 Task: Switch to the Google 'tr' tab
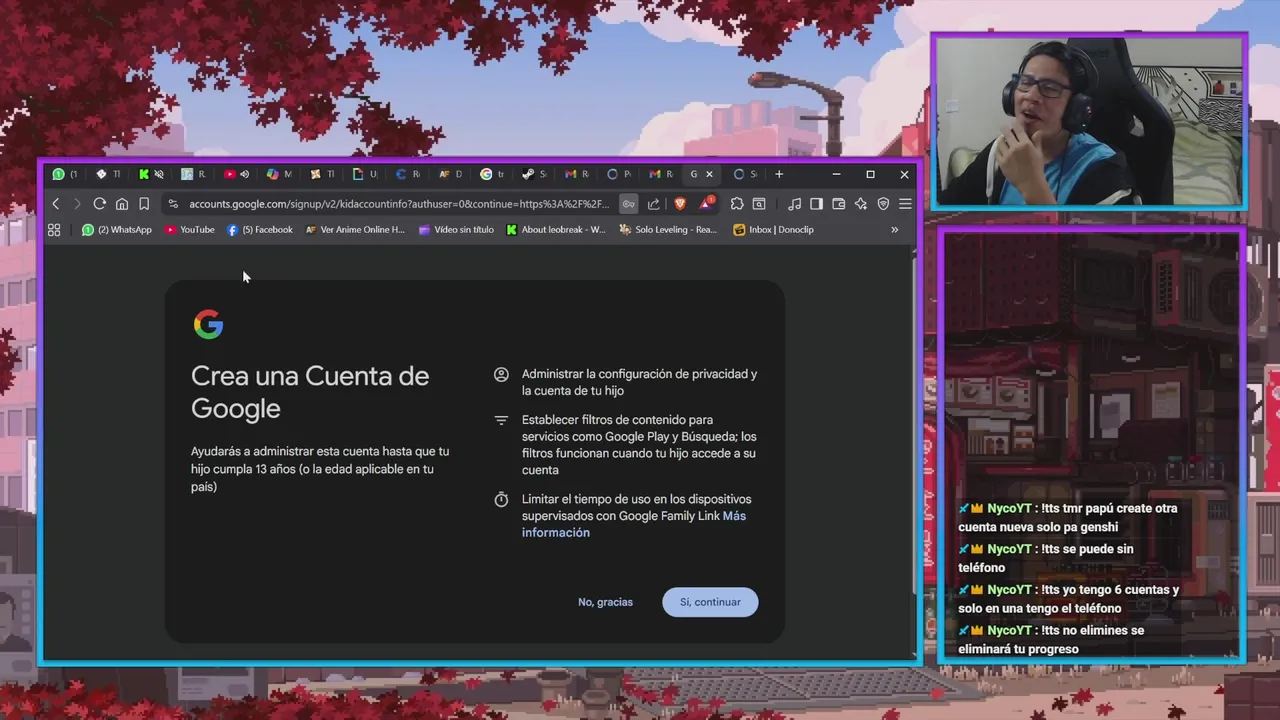(x=492, y=174)
